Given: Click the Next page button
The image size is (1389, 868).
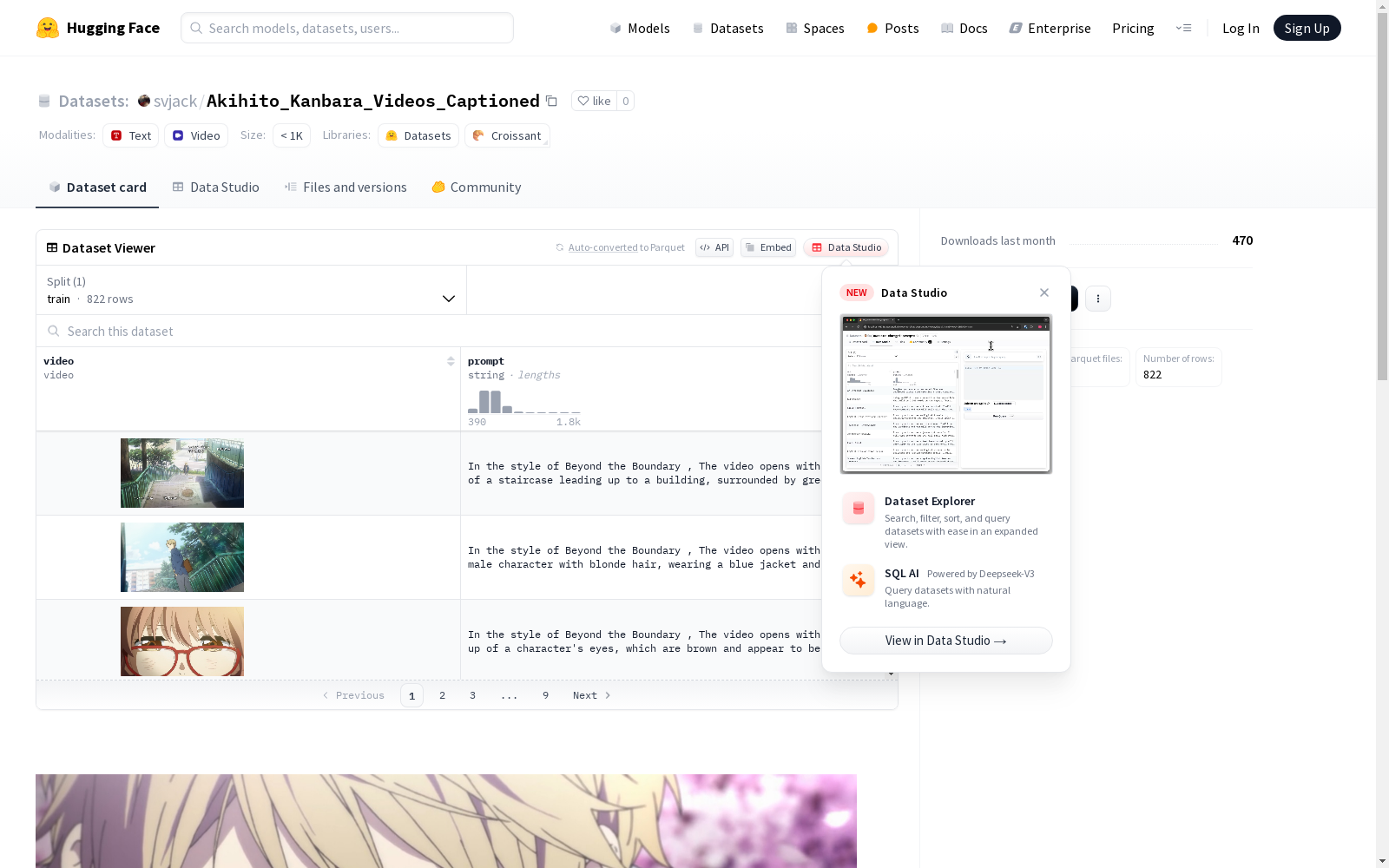Looking at the screenshot, I should pyautogui.click(x=592, y=695).
